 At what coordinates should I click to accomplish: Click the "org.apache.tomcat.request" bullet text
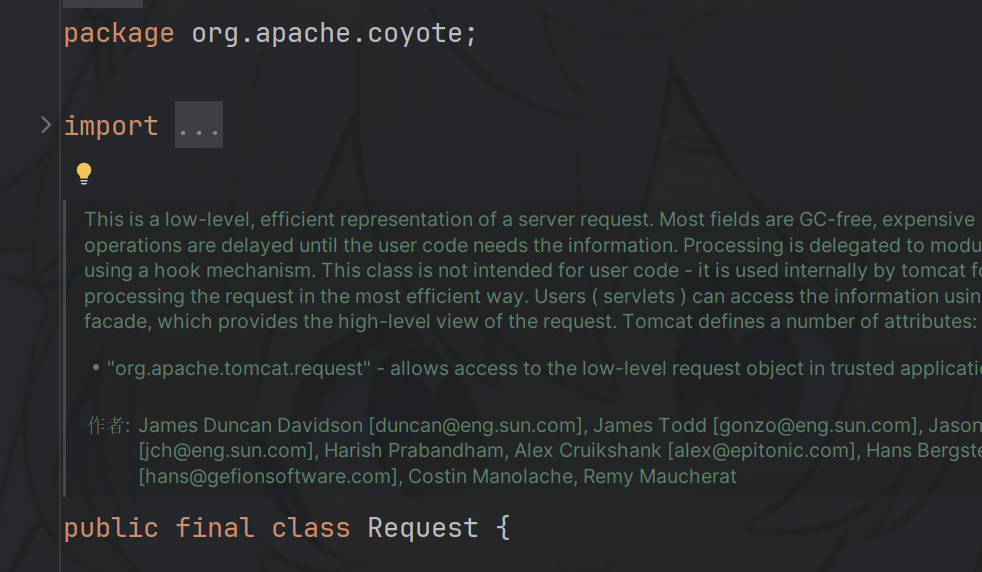[239, 368]
